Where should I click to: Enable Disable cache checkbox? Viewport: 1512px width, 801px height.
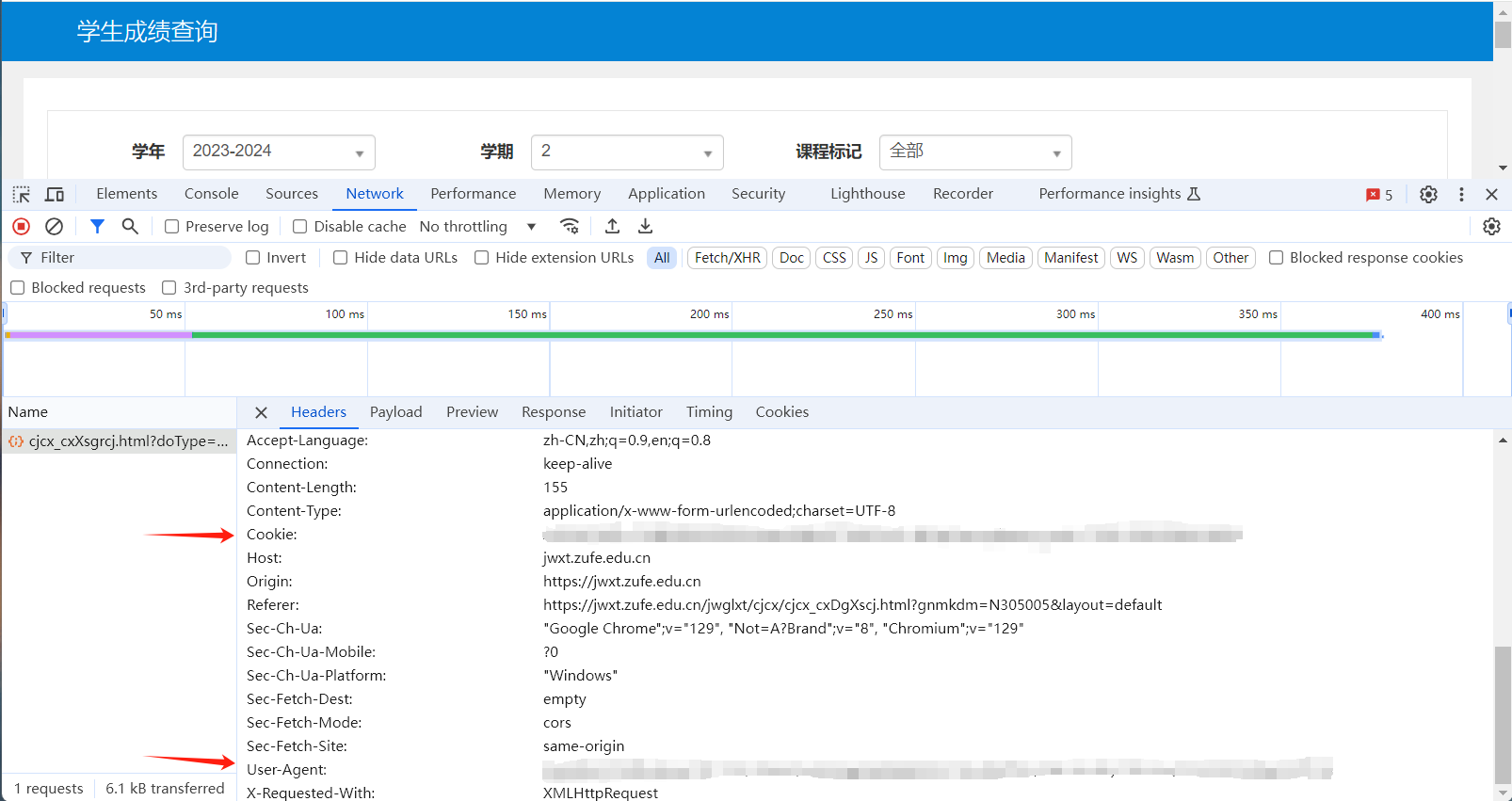point(299,227)
